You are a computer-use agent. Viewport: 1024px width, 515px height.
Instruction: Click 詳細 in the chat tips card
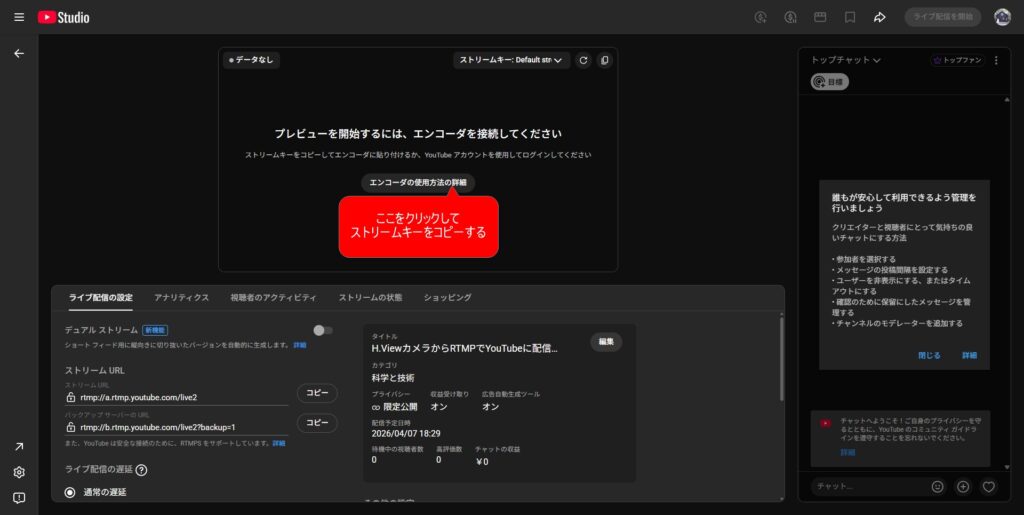pyautogui.click(x=969, y=356)
